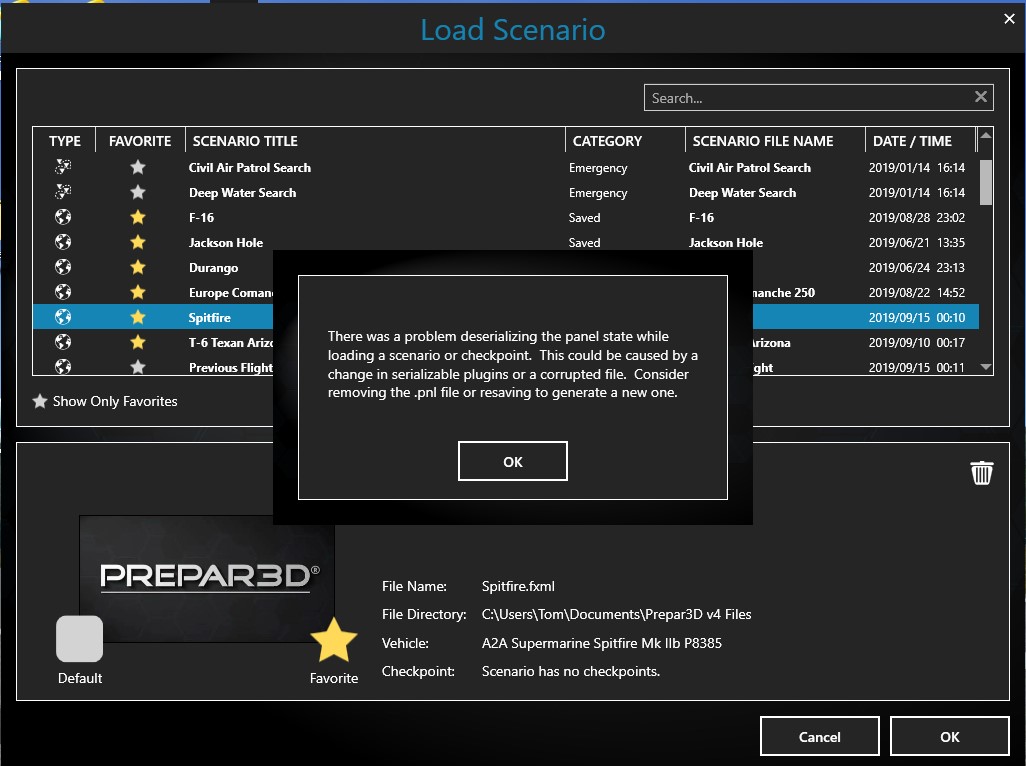1026x766 pixels.
Task: Favorite the Civil Air Patrol Search scenario
Action: point(137,167)
